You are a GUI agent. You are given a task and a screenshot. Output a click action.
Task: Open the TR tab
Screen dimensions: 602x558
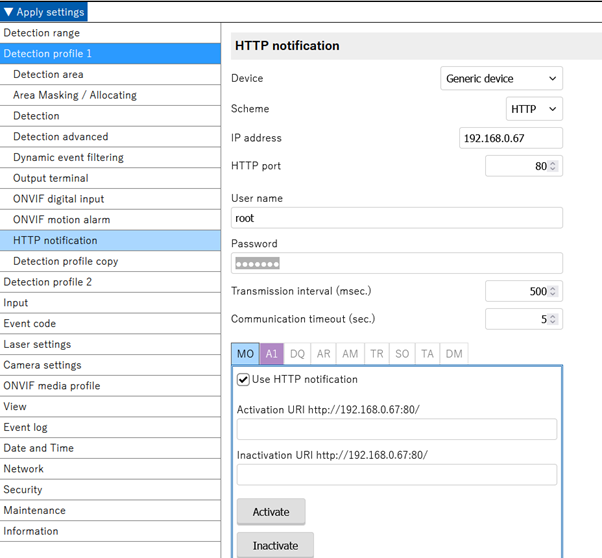pyautogui.click(x=376, y=354)
